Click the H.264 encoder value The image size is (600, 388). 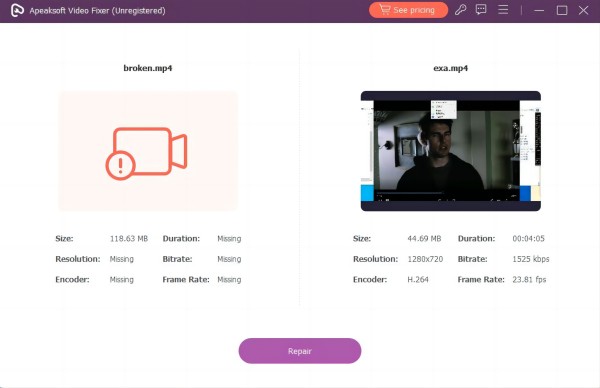click(x=418, y=279)
